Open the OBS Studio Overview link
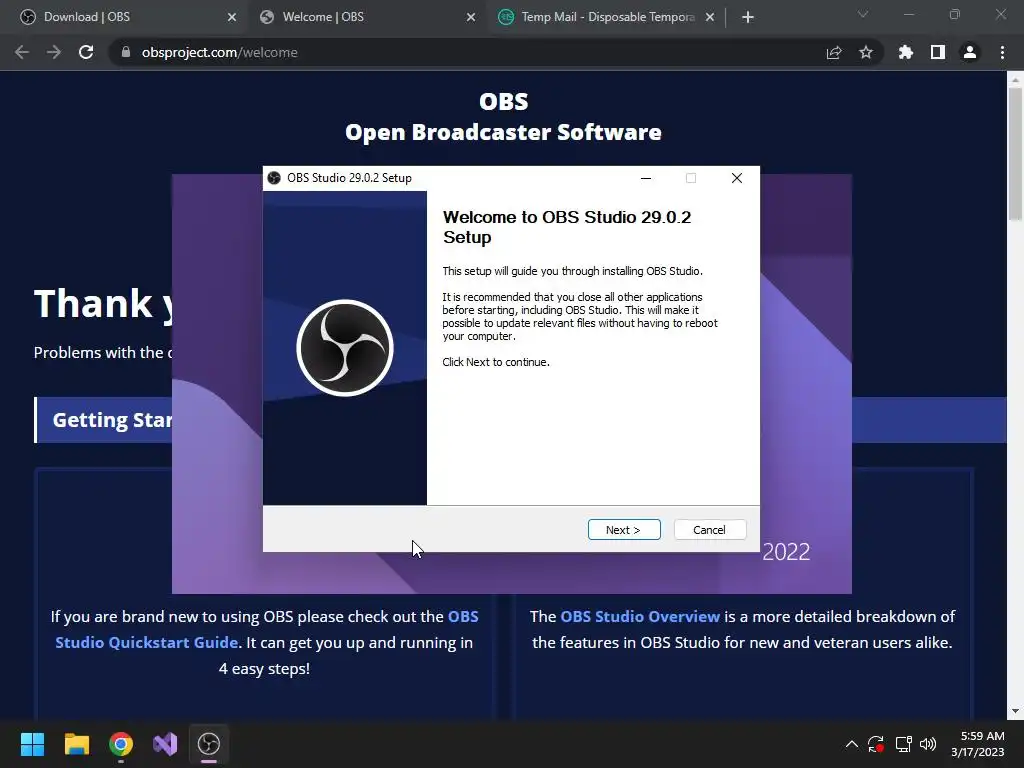 (640, 616)
